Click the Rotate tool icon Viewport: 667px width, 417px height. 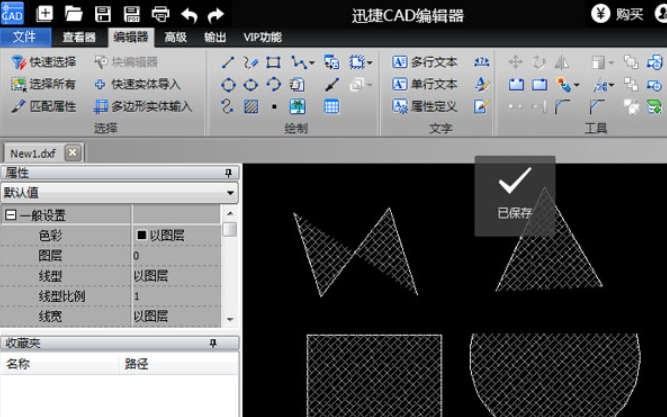(539, 63)
